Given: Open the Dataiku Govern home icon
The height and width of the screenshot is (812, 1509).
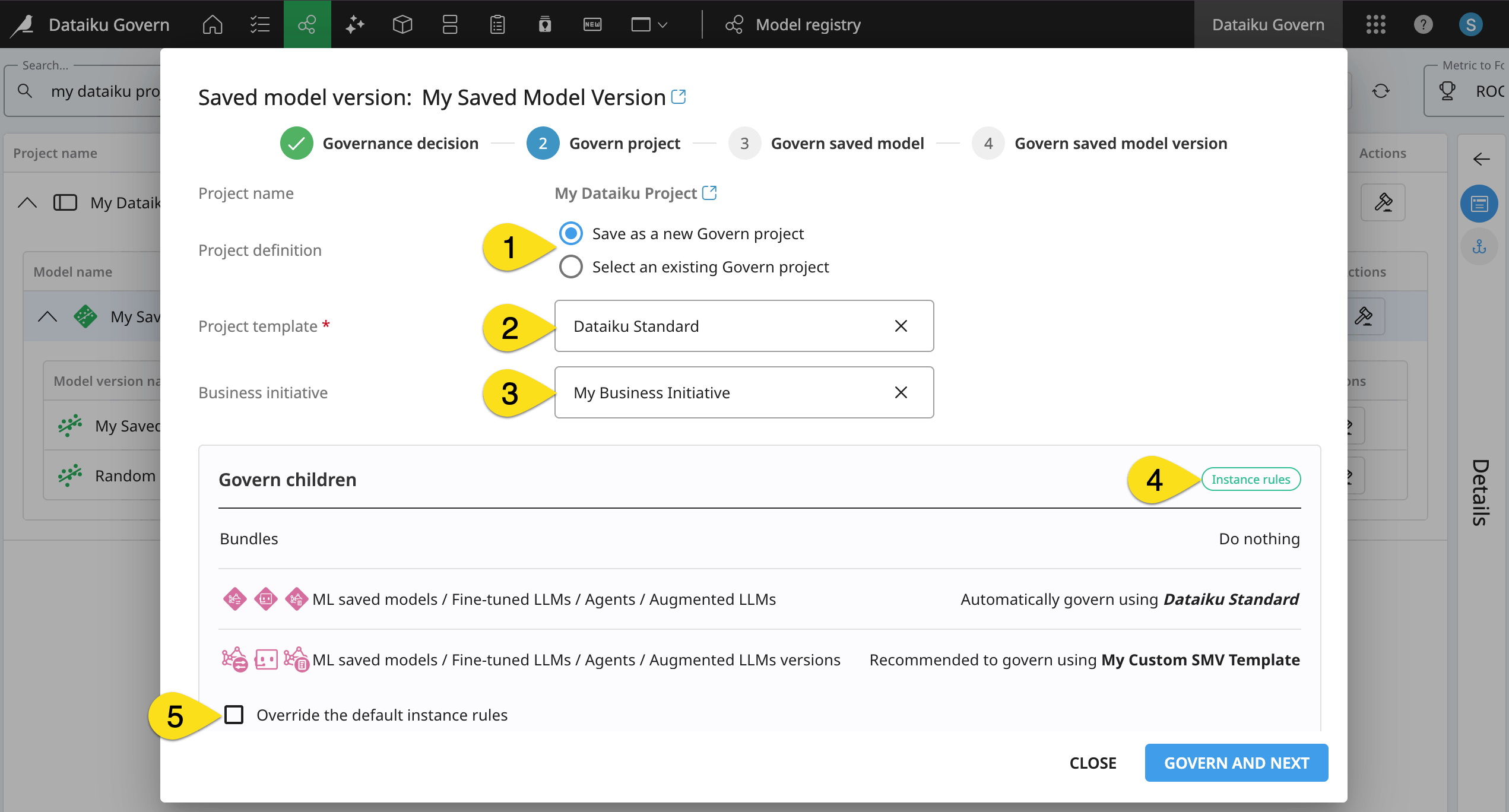Looking at the screenshot, I should point(213,24).
